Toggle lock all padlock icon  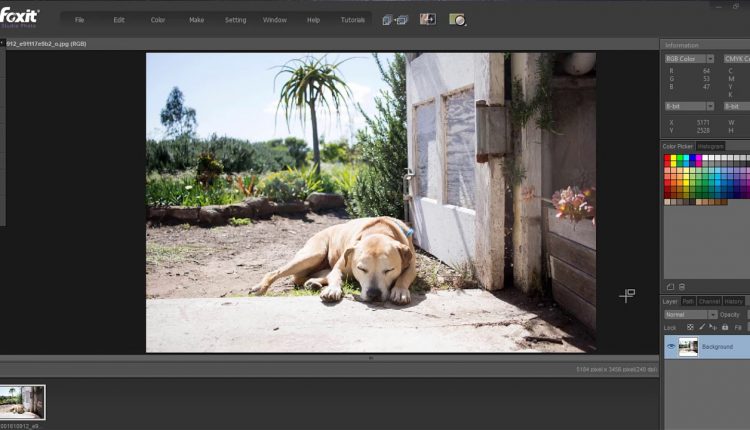pyautogui.click(x=725, y=328)
